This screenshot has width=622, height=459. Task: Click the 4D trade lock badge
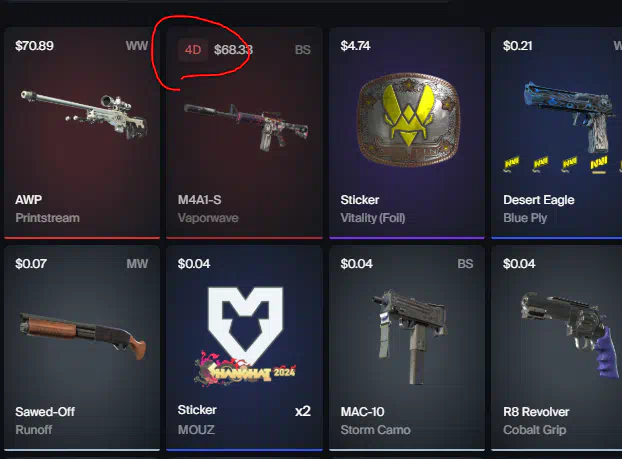193,50
